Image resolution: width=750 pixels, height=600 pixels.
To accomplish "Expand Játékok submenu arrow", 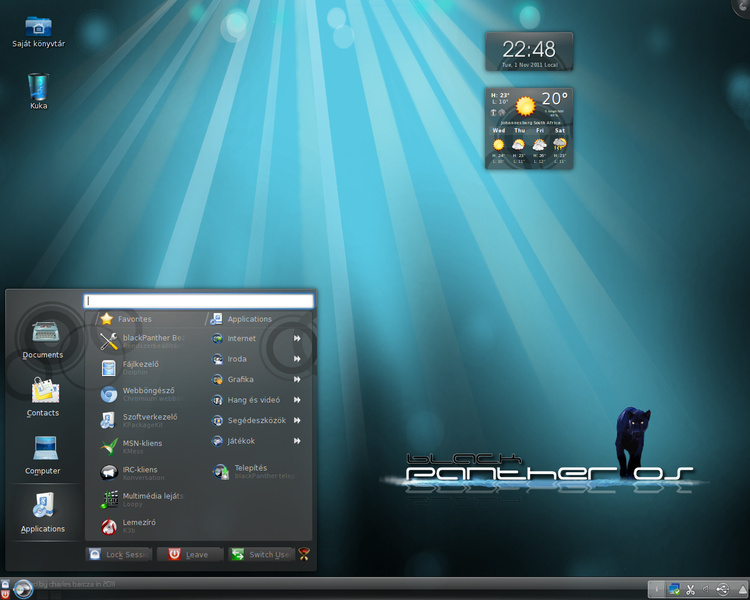I will pos(297,441).
